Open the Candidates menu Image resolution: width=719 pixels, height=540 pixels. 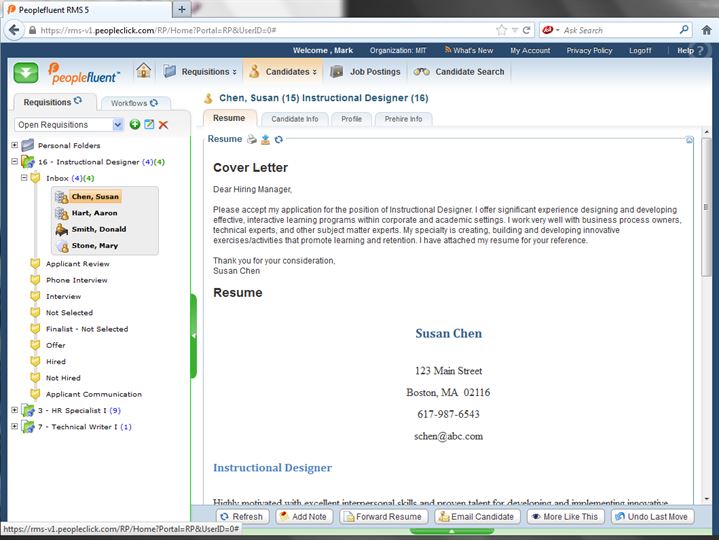[282, 72]
